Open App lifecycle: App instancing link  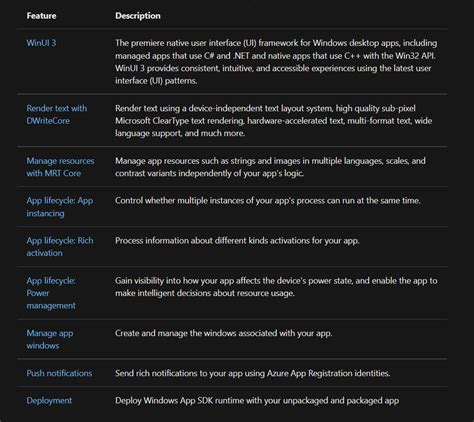(x=60, y=207)
